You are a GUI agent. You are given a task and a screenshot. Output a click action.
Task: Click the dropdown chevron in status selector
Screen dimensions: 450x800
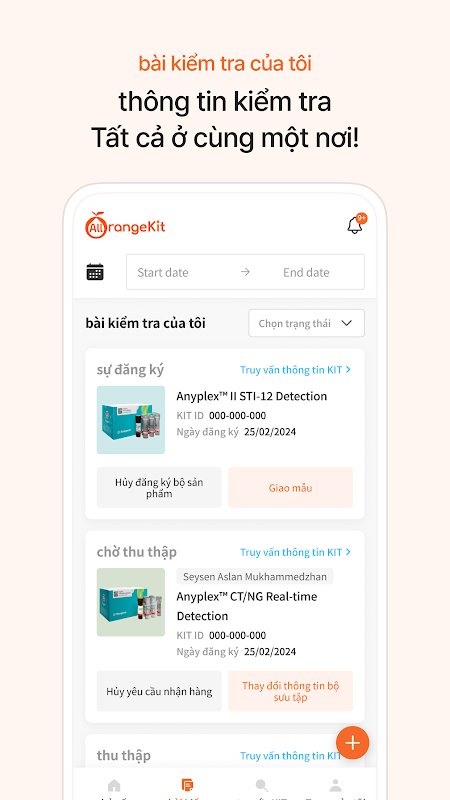(x=347, y=323)
